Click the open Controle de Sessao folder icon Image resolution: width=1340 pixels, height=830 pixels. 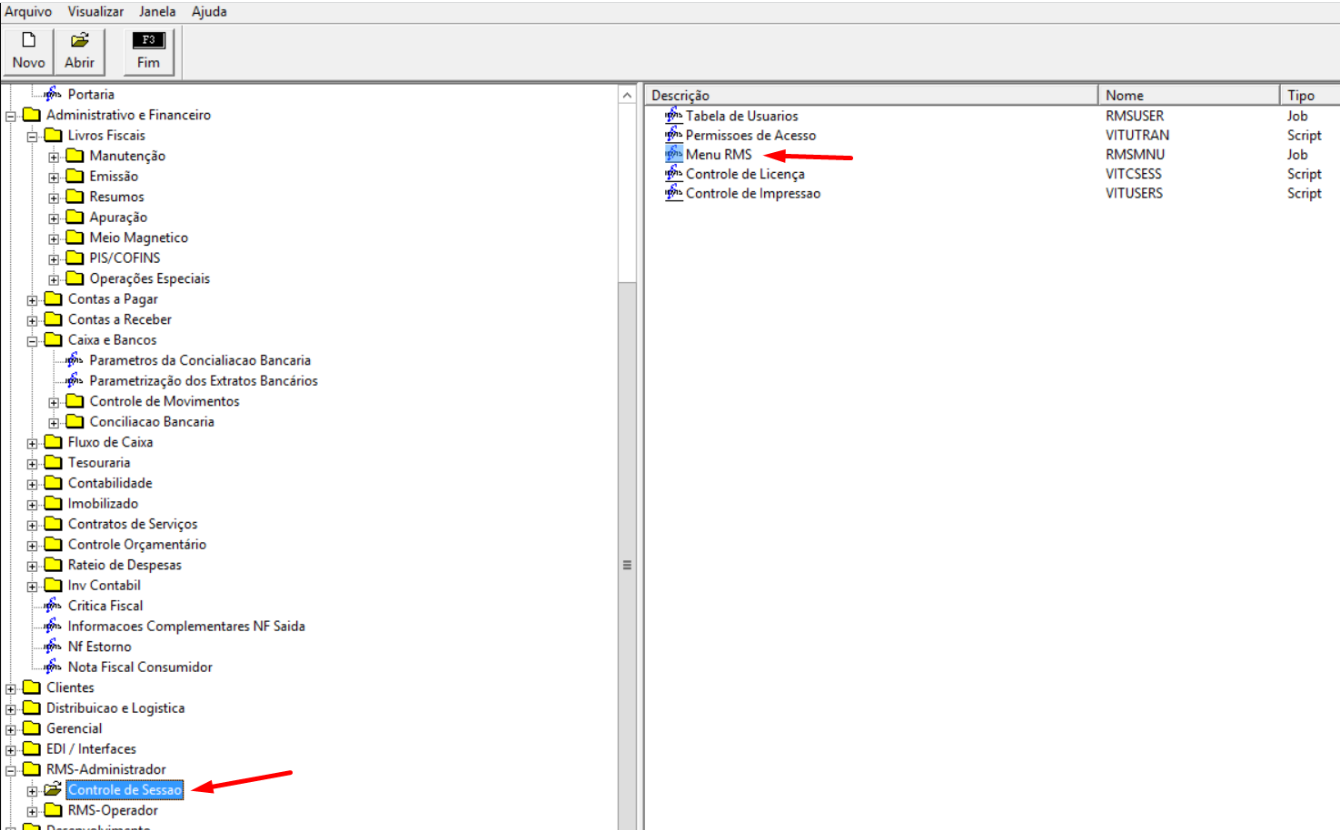(x=54, y=790)
